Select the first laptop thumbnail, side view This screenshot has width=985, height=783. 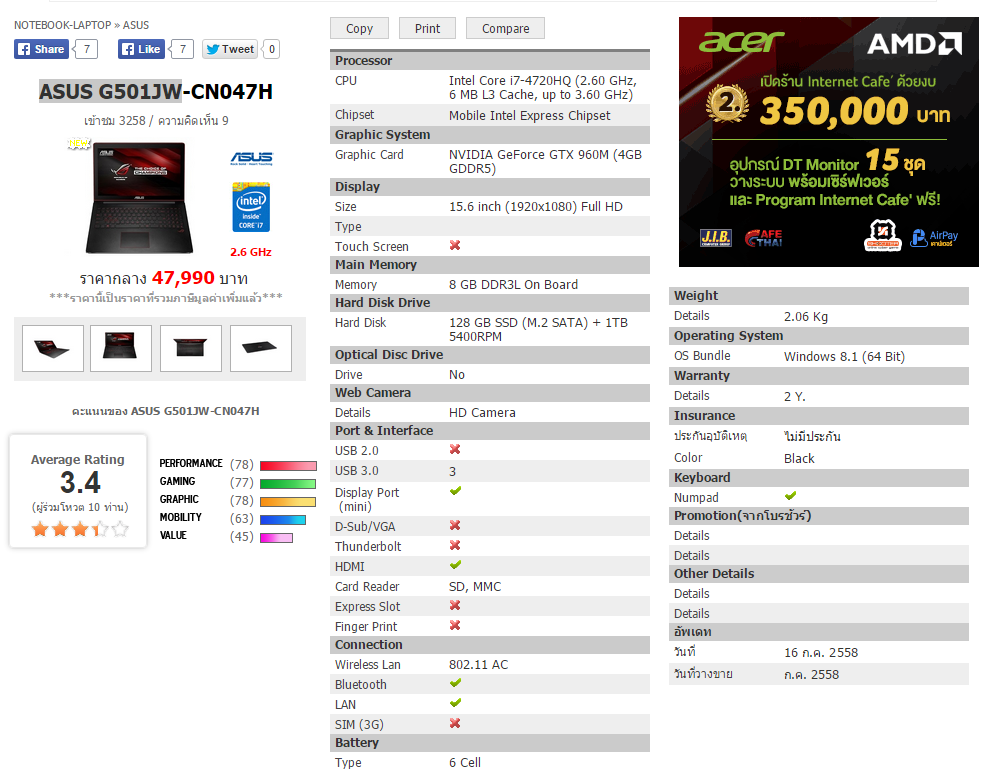point(53,349)
